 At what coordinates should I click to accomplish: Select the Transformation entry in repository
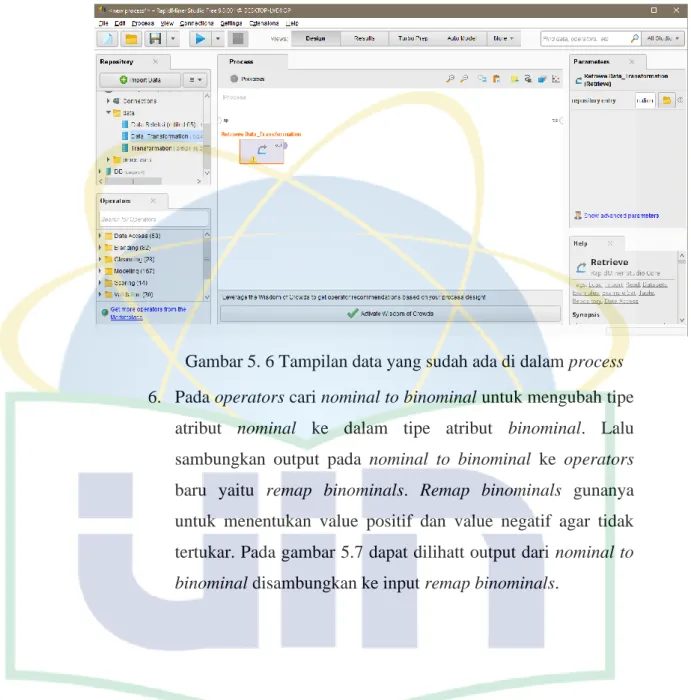162,148
